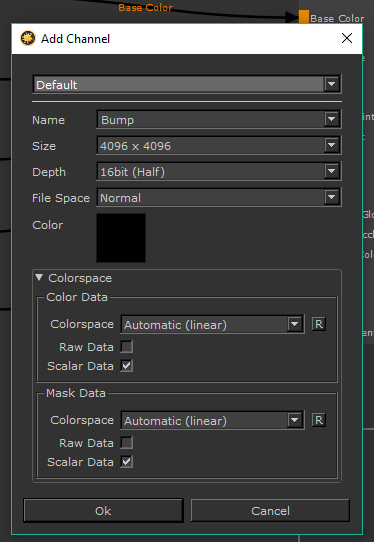Reset Mask Data colorspace with R button
374x542 pixels.
point(319,420)
